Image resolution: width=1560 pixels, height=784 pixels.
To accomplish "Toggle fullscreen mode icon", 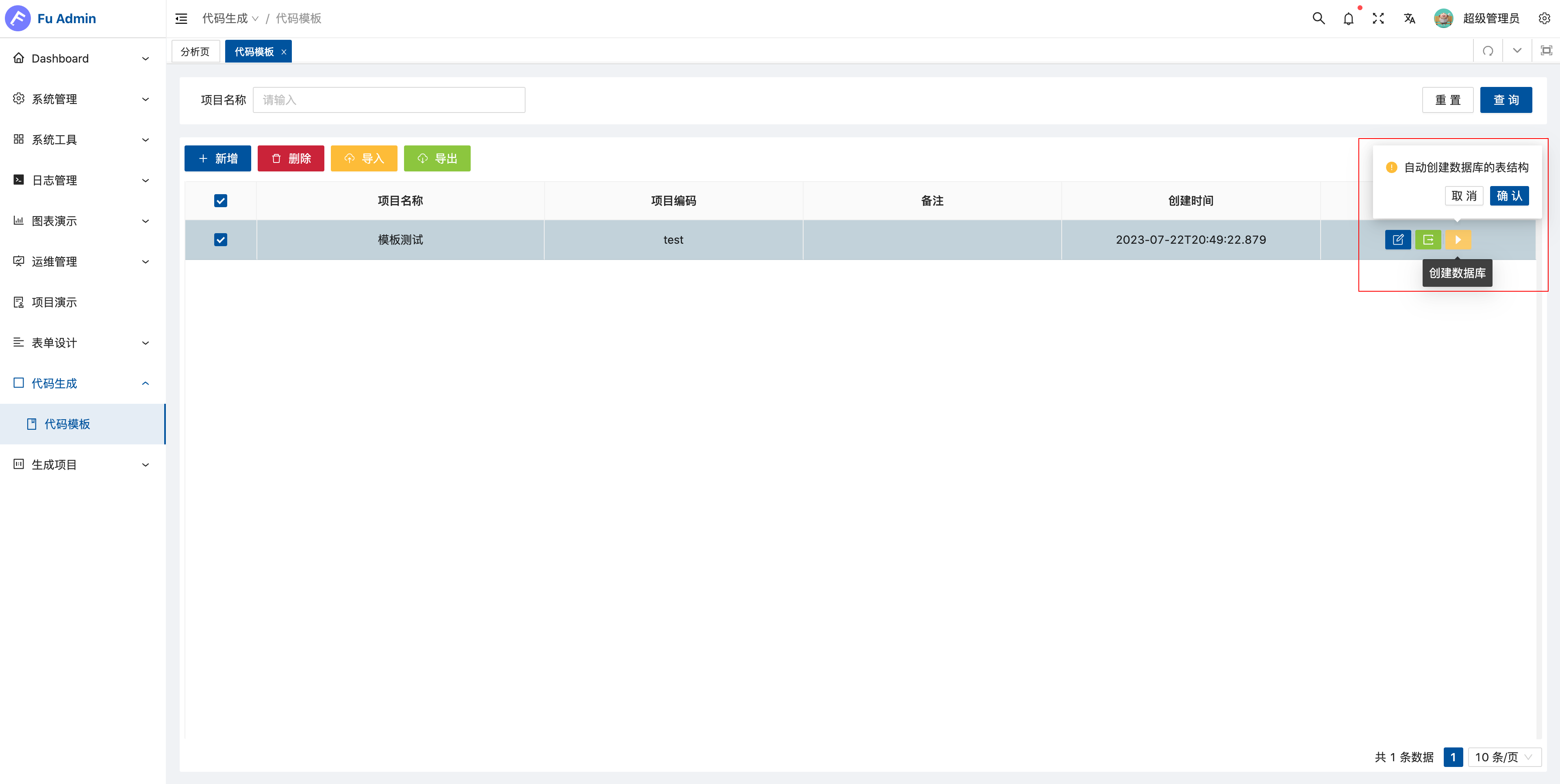I will pyautogui.click(x=1378, y=19).
